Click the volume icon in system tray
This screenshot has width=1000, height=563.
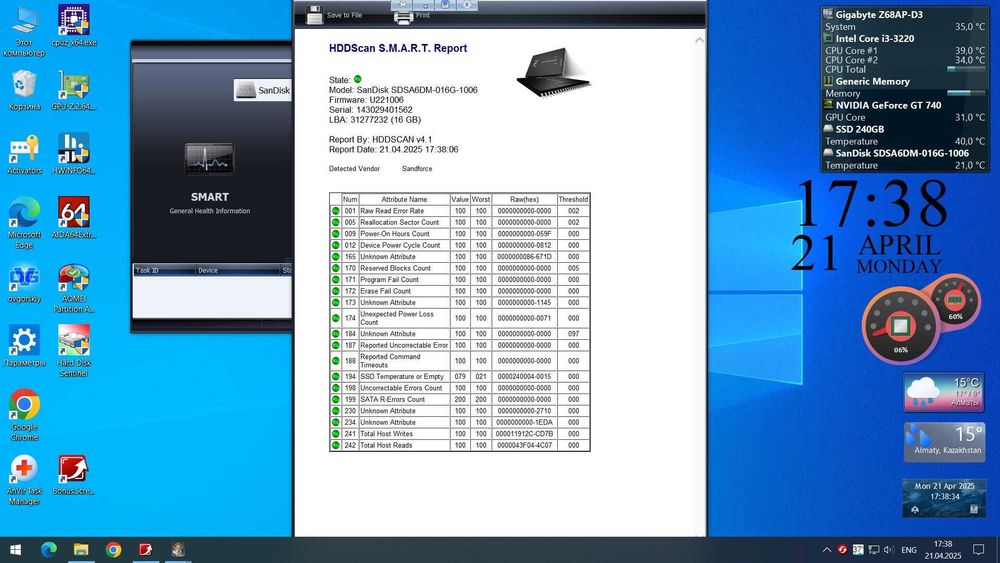889,550
